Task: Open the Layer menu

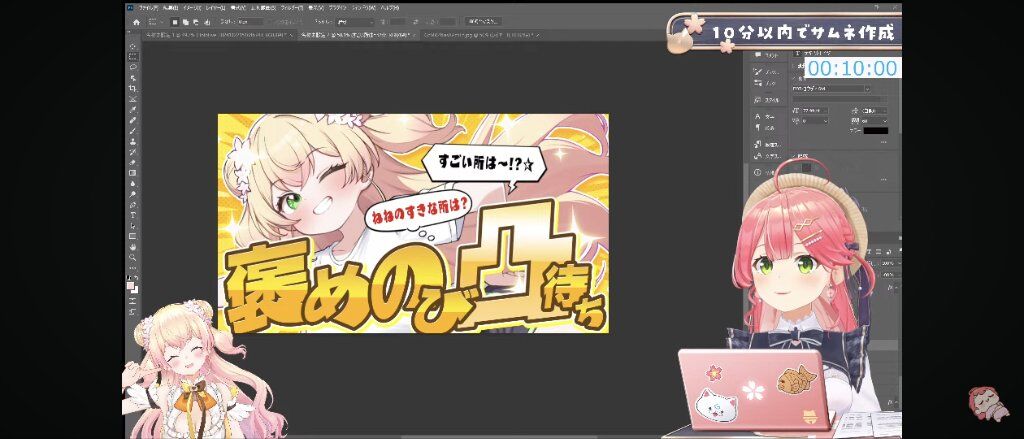Action: (215, 8)
